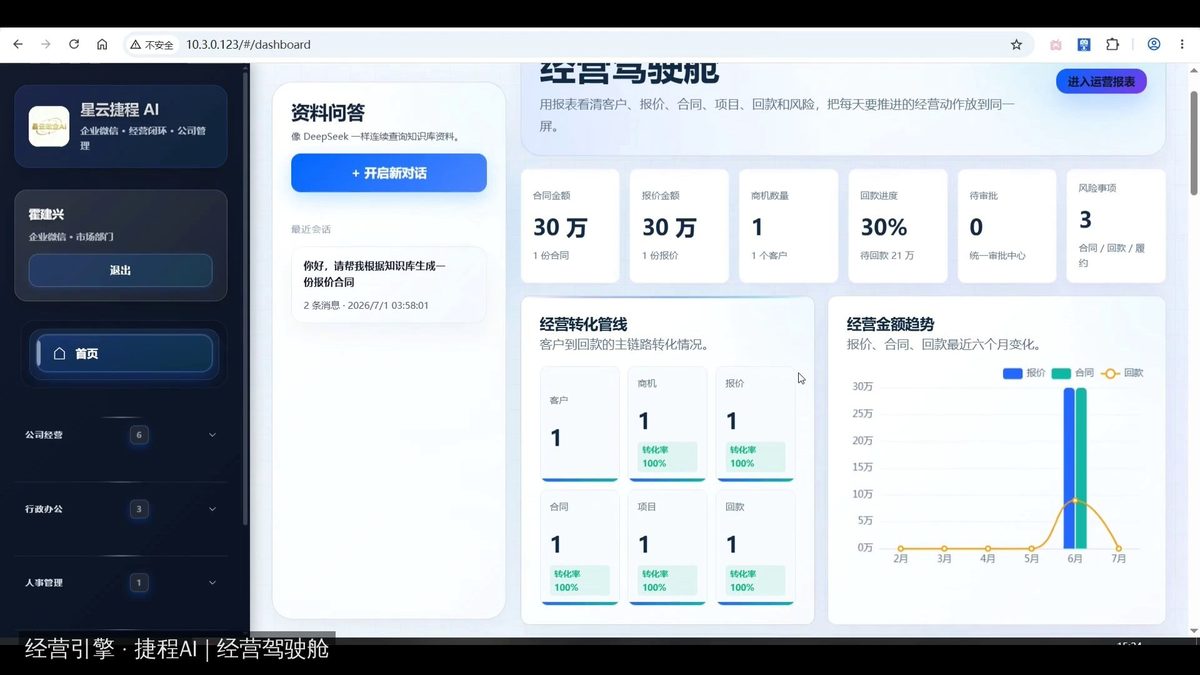Click the main page vertical scrollbar

pyautogui.click(x=1193, y=142)
